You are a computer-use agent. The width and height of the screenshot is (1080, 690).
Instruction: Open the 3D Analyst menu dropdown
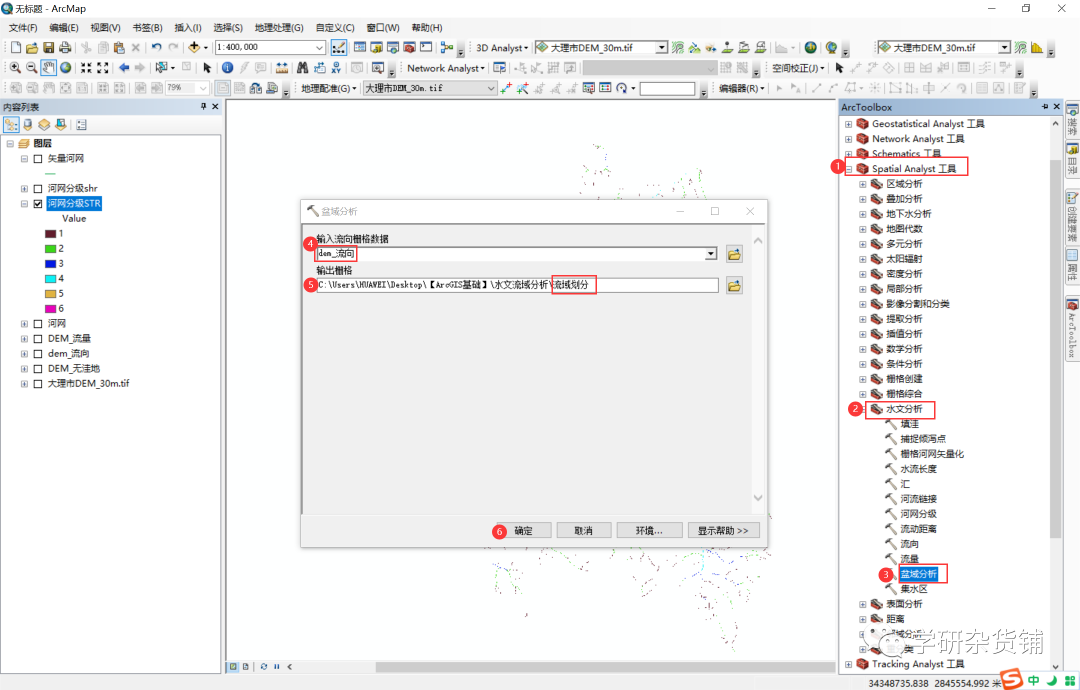[x=502, y=48]
